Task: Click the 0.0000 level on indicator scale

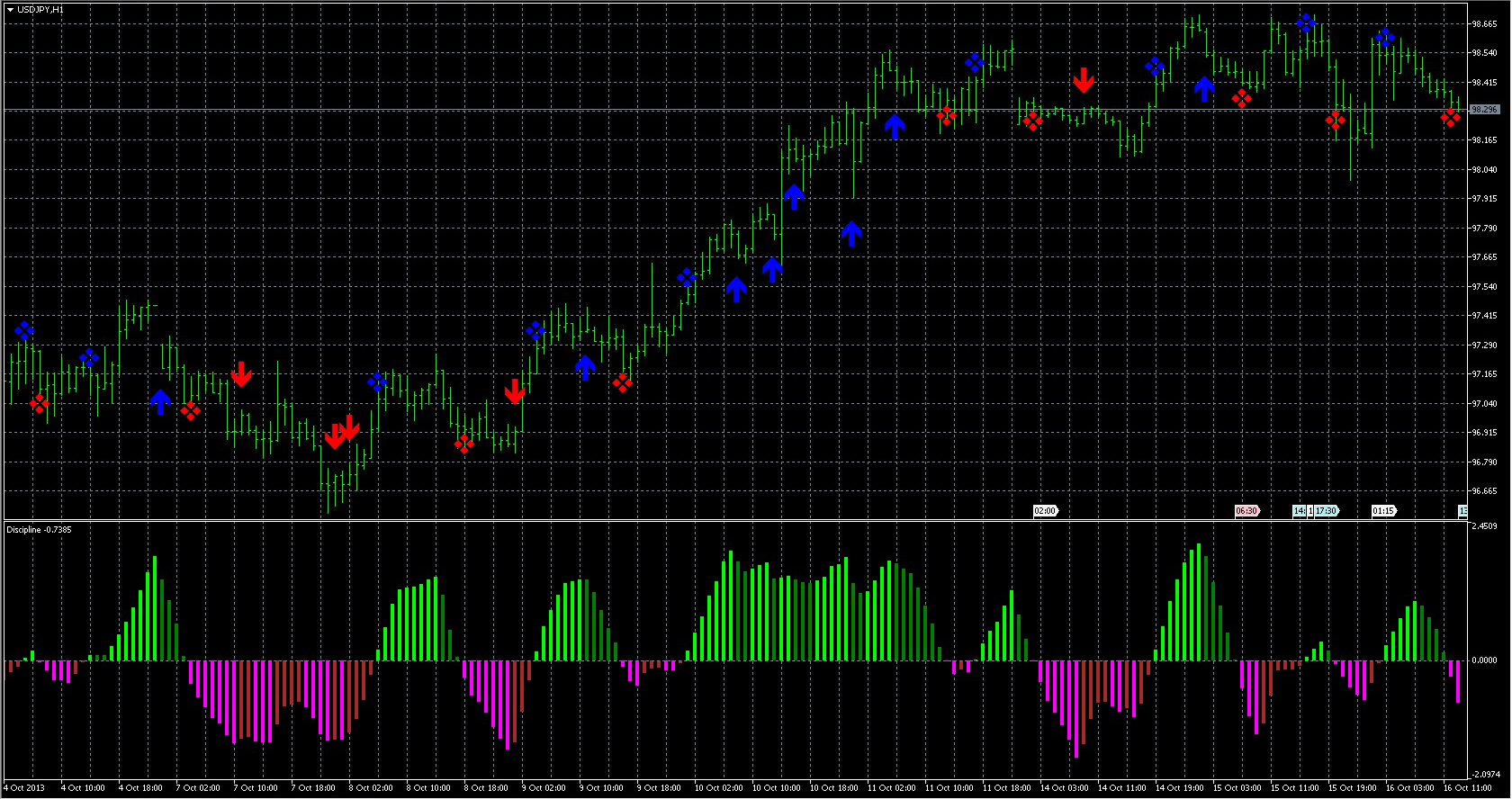Action: point(1484,660)
